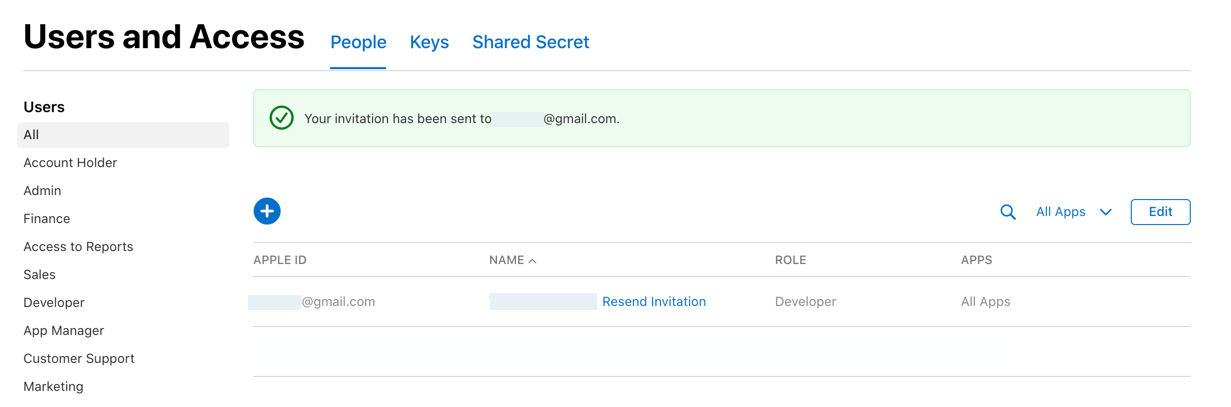
Task: Click the ROLE column header
Action: pos(790,260)
